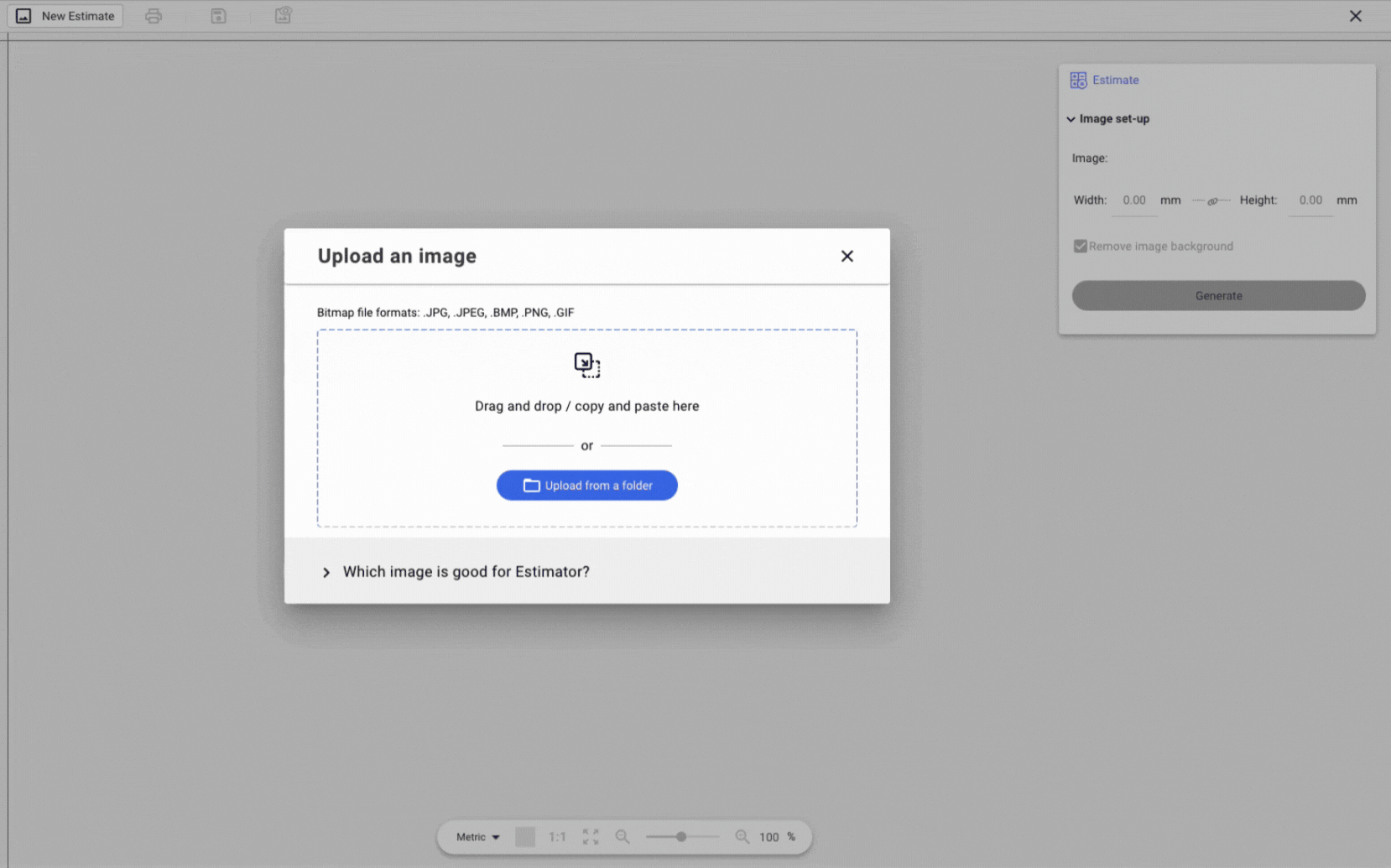The height and width of the screenshot is (868, 1391).
Task: Click the Width input field
Action: tap(1134, 200)
